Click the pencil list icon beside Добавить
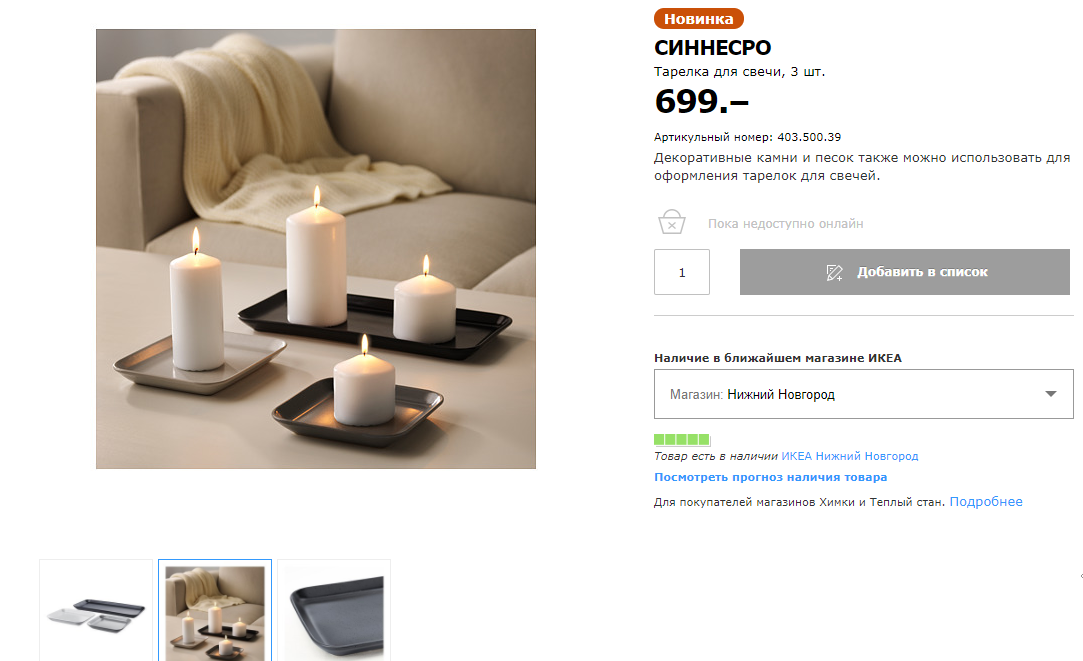 tap(834, 272)
